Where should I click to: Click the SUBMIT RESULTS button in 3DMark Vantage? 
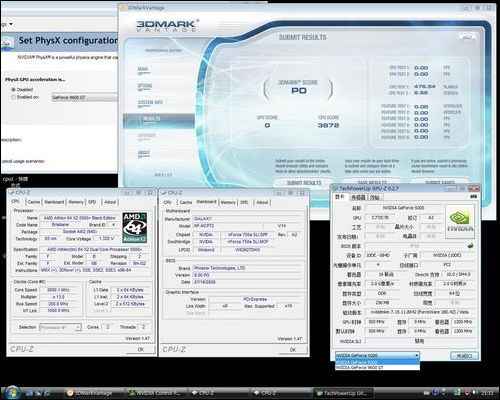coord(304,183)
